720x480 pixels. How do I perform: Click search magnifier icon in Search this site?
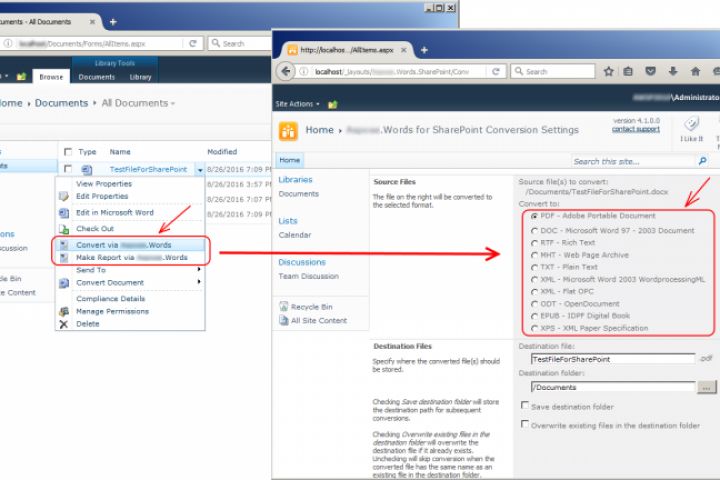(703, 161)
